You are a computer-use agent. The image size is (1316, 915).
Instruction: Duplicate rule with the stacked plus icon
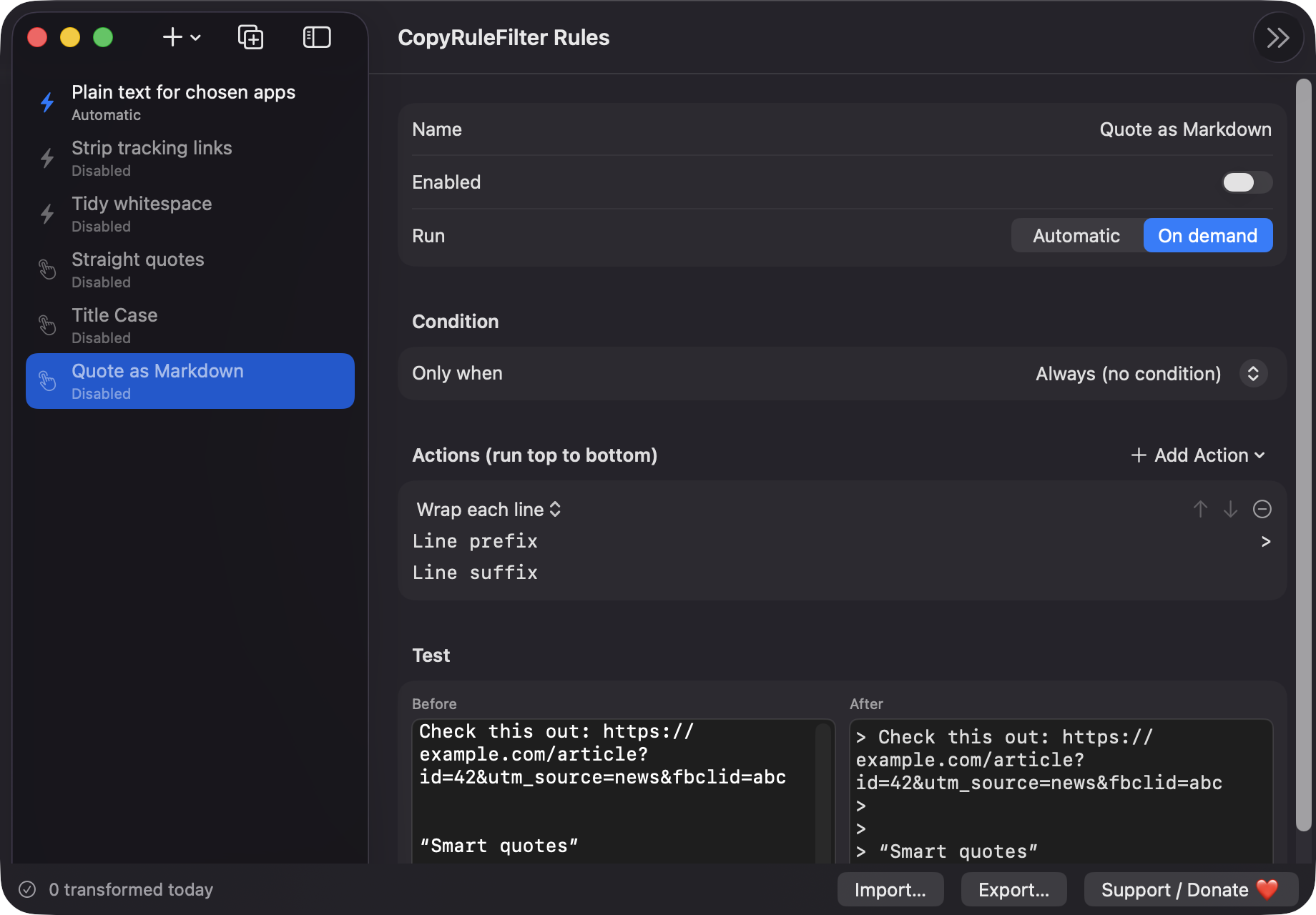250,37
